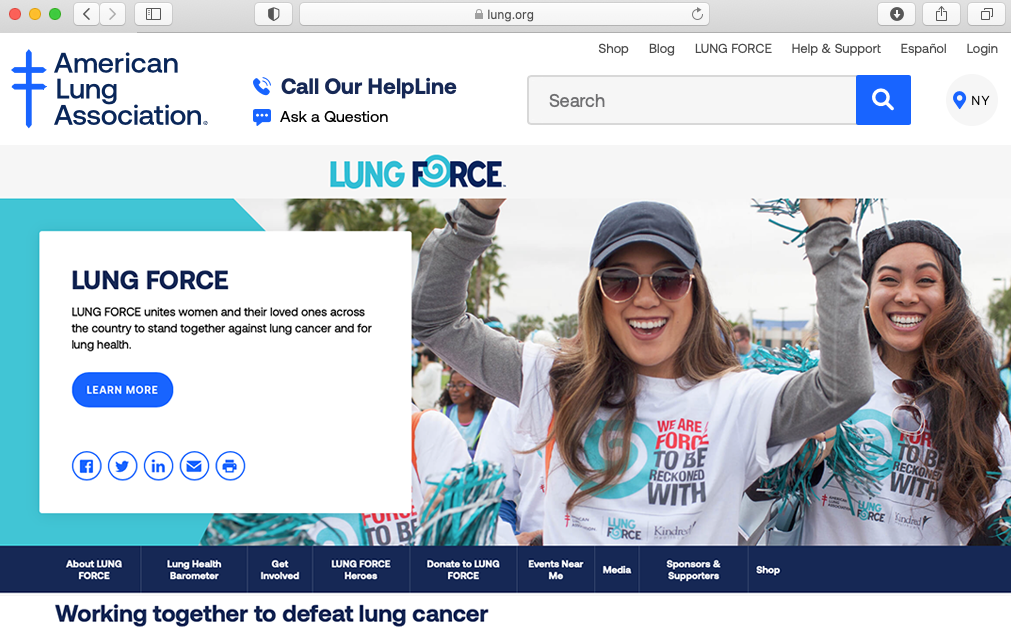Screen dimensions: 1011x634
Task: Share page on Facebook icon
Action: coord(86,466)
